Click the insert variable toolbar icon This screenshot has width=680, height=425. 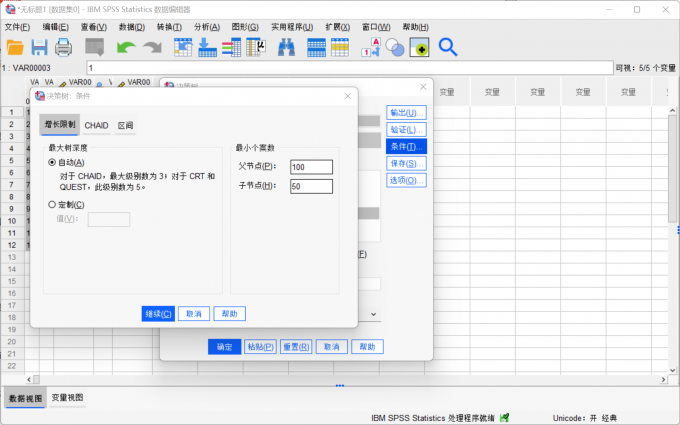click(340, 47)
